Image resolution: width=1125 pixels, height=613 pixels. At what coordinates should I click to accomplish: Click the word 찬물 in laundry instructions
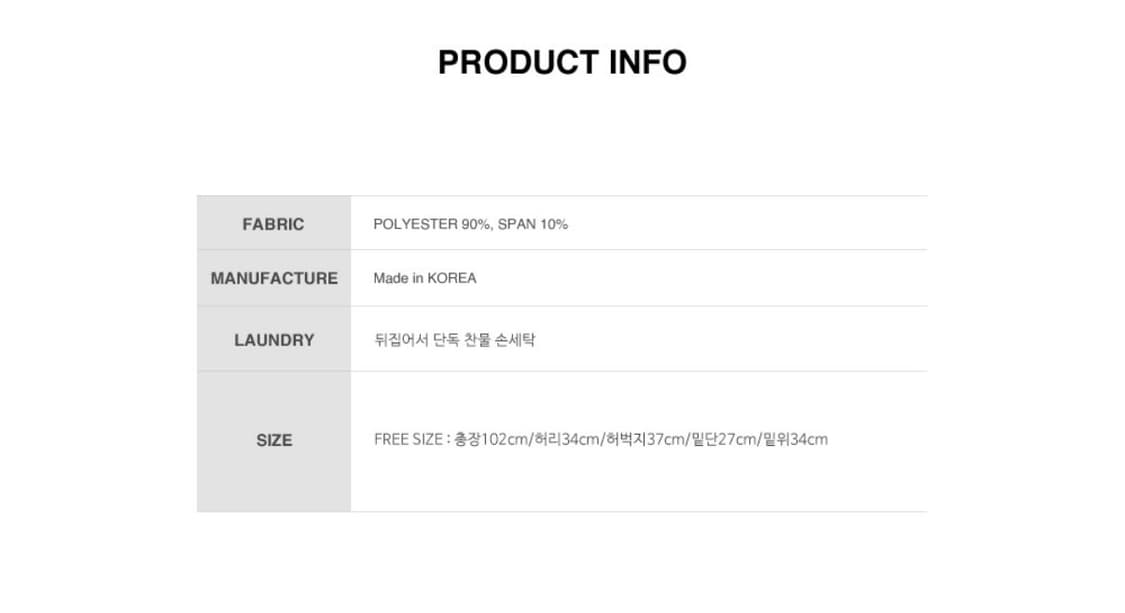pyautogui.click(x=480, y=340)
